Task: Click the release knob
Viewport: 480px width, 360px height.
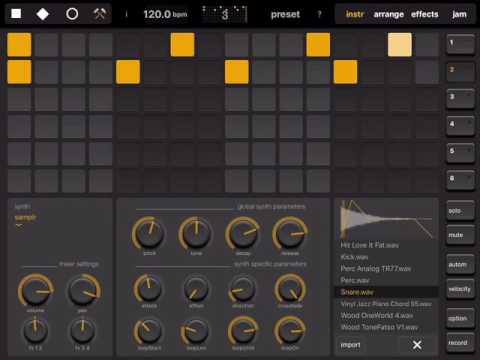Action: click(290, 233)
